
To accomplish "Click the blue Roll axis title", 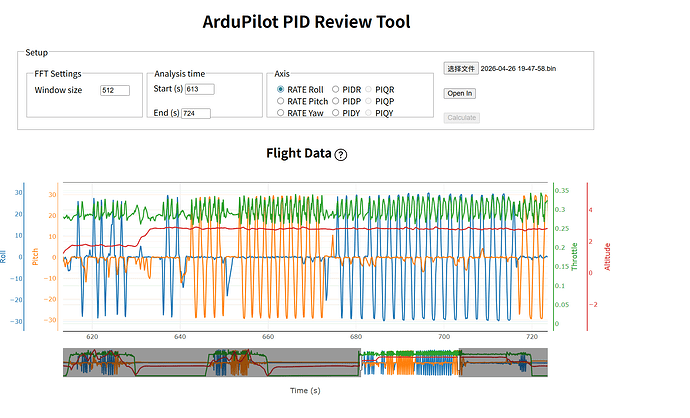I will pos(4,257).
